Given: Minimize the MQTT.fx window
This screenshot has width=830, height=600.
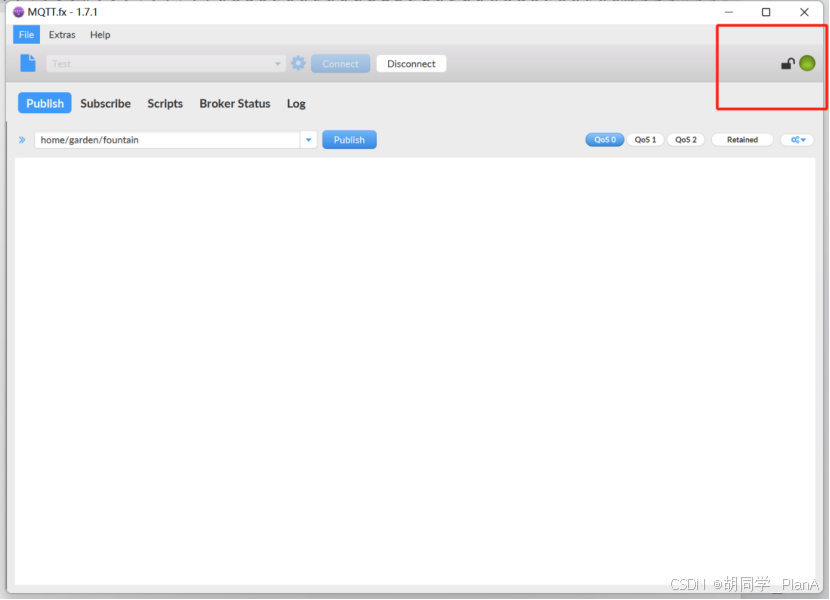Looking at the screenshot, I should click(x=729, y=12).
